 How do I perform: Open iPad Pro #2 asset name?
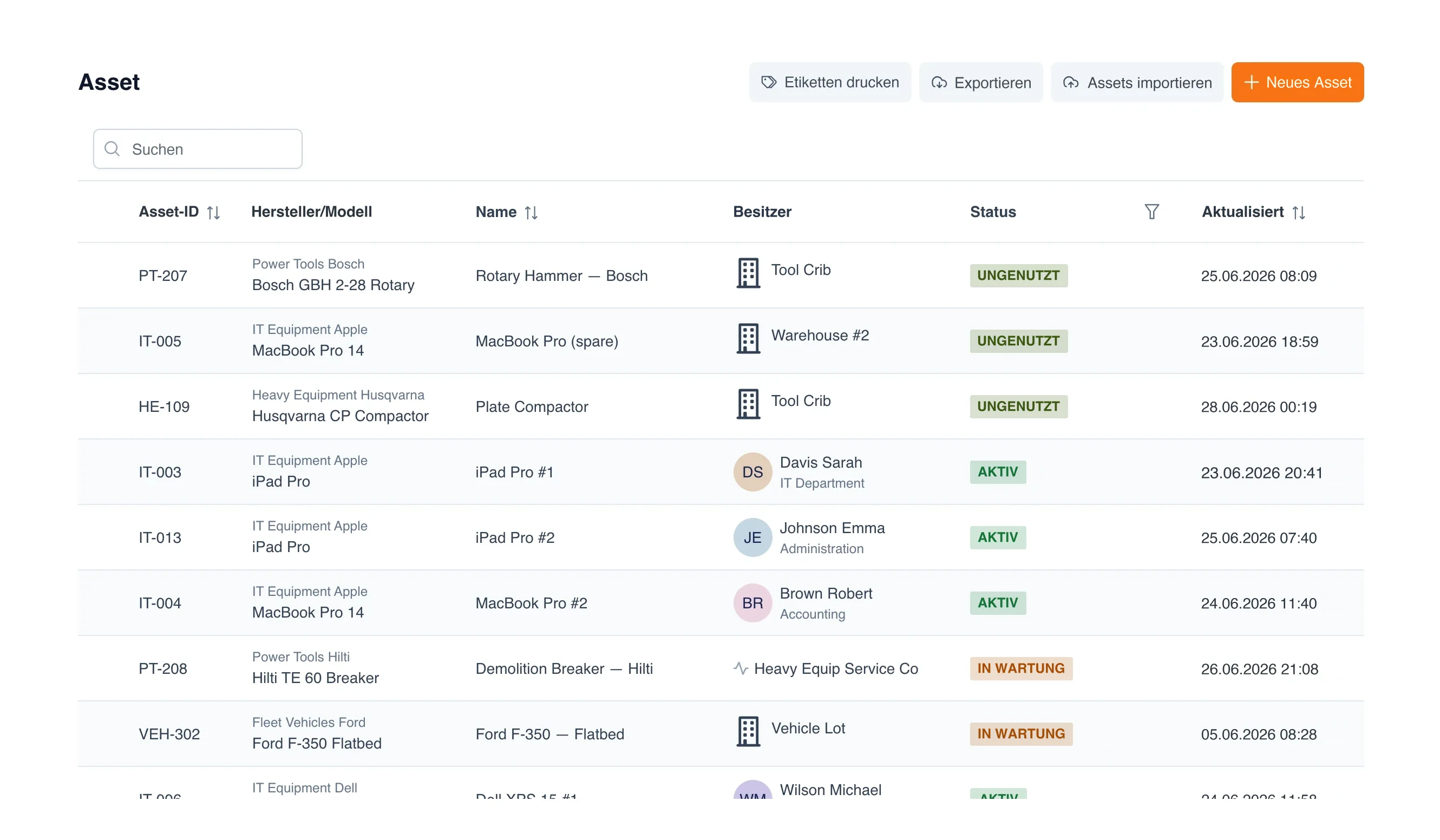click(515, 537)
